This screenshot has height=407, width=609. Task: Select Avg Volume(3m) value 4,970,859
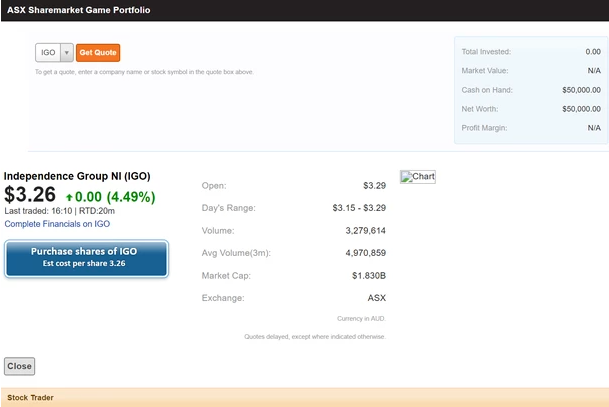pyautogui.click(x=365, y=253)
